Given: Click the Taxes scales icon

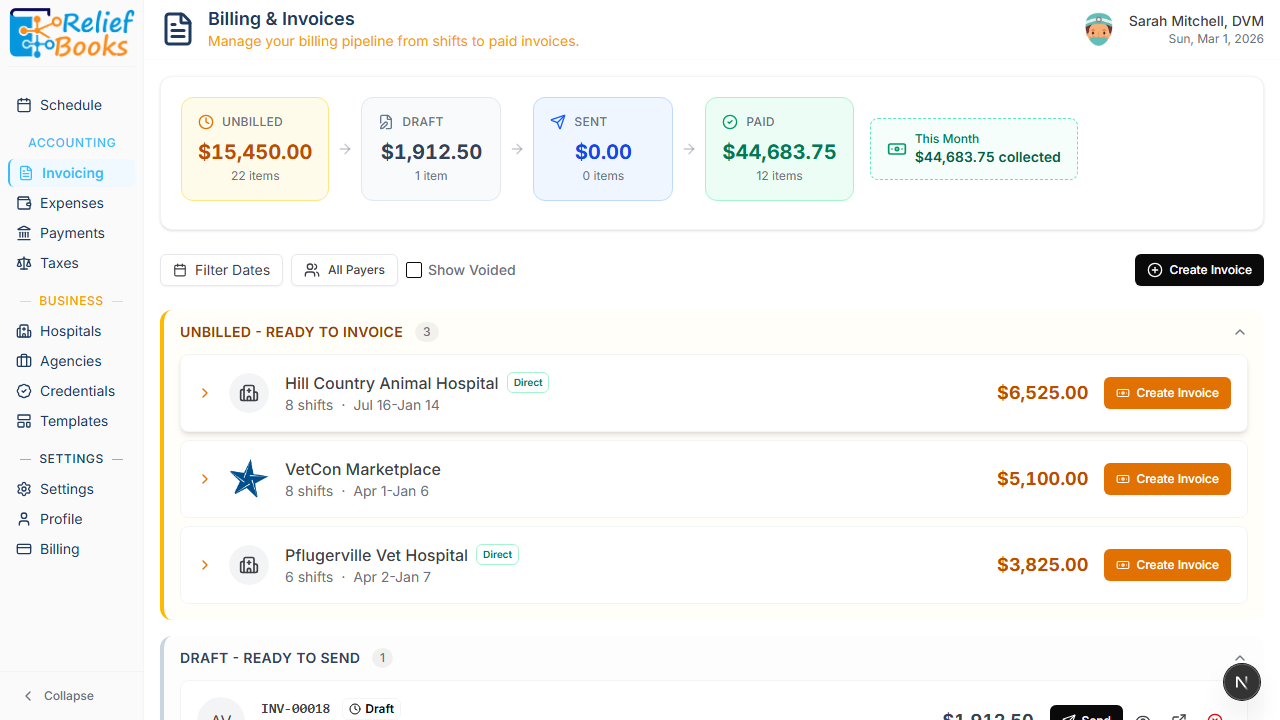Looking at the screenshot, I should coord(24,263).
